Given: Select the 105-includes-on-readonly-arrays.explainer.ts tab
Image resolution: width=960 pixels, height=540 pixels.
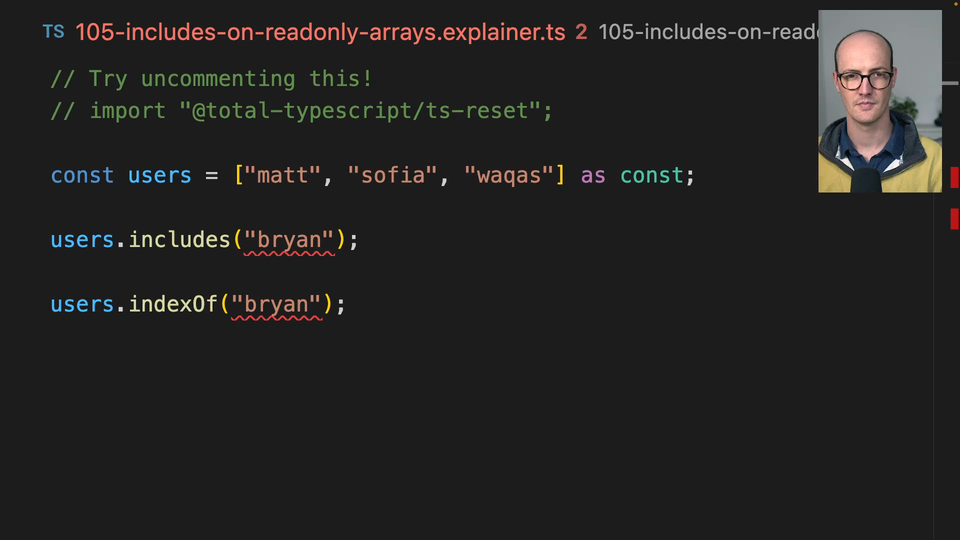Looking at the screenshot, I should pos(320,32).
